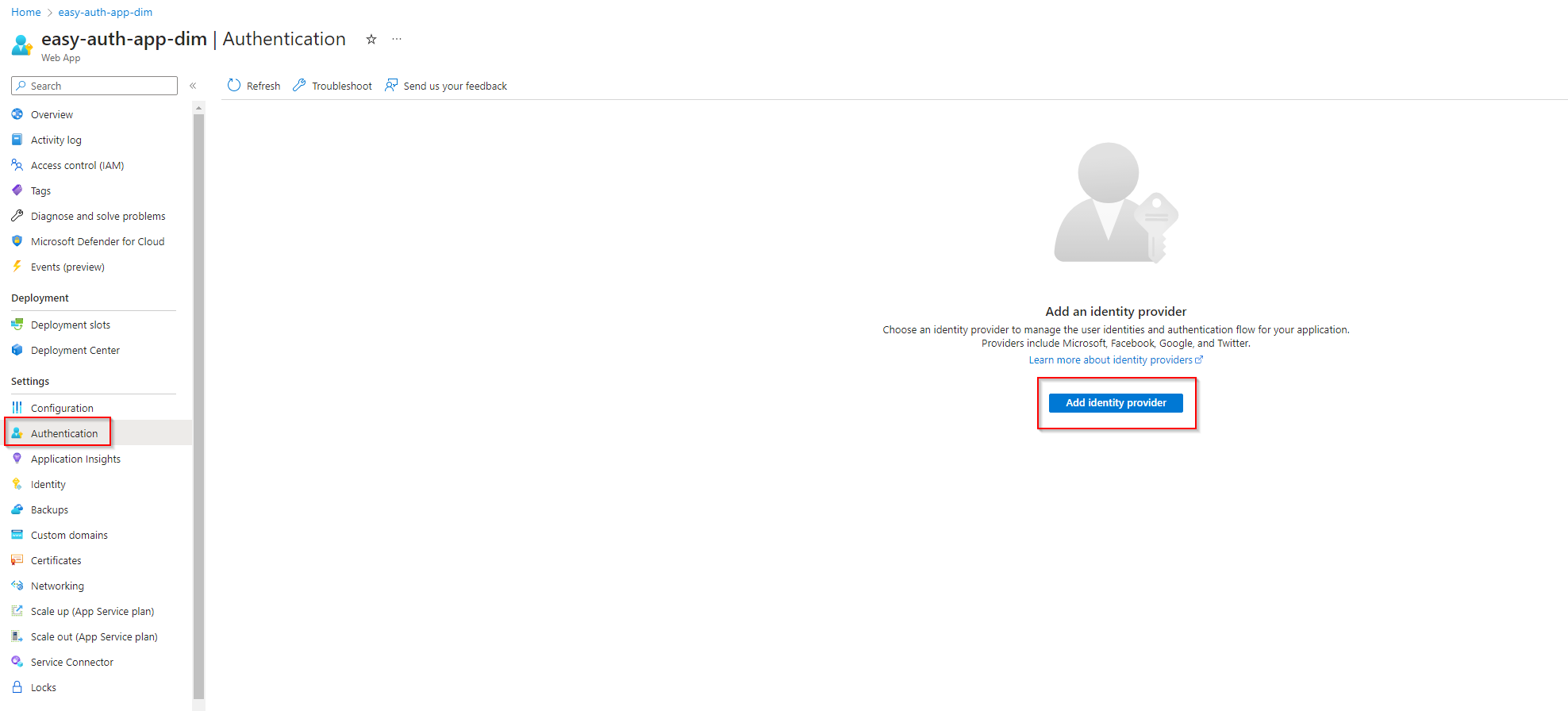The width and height of the screenshot is (1568, 711).
Task: Click the Diagnose and solve problems wrench icon
Action: click(x=17, y=216)
